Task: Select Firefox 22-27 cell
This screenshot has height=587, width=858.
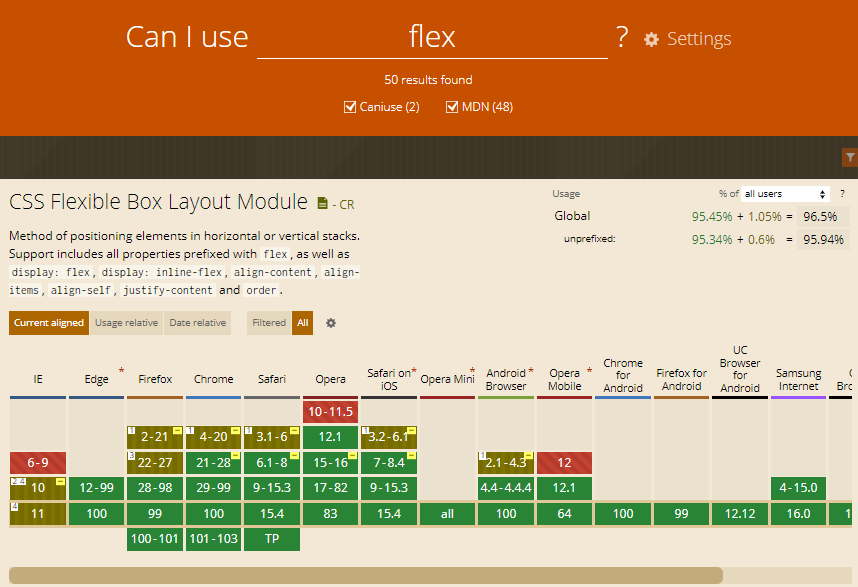Action: coord(155,463)
